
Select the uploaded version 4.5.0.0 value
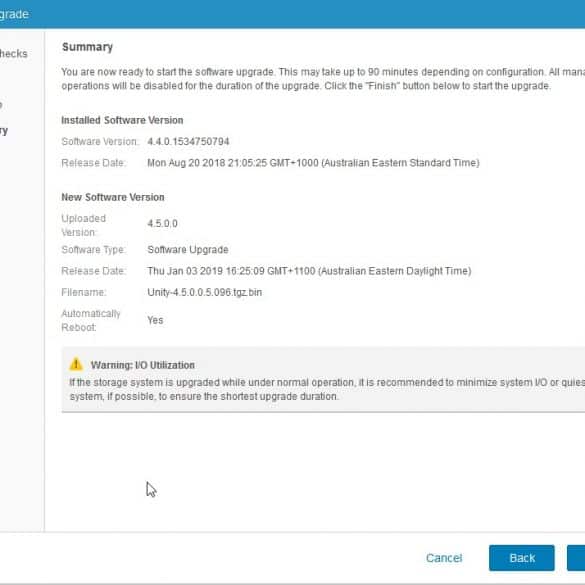pyautogui.click(x=162, y=223)
